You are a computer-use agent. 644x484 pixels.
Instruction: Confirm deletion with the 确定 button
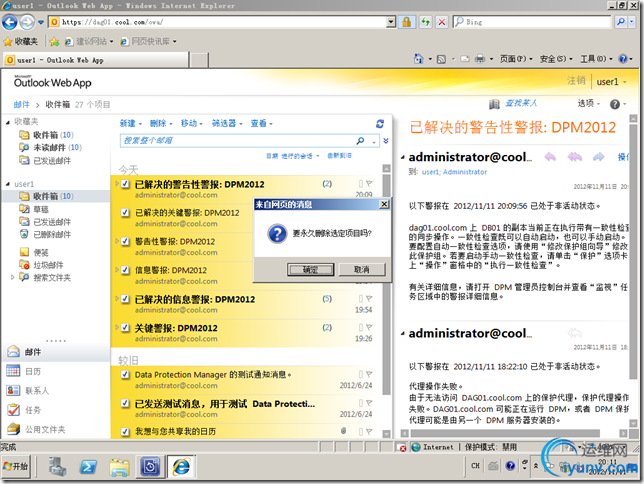coord(310,270)
